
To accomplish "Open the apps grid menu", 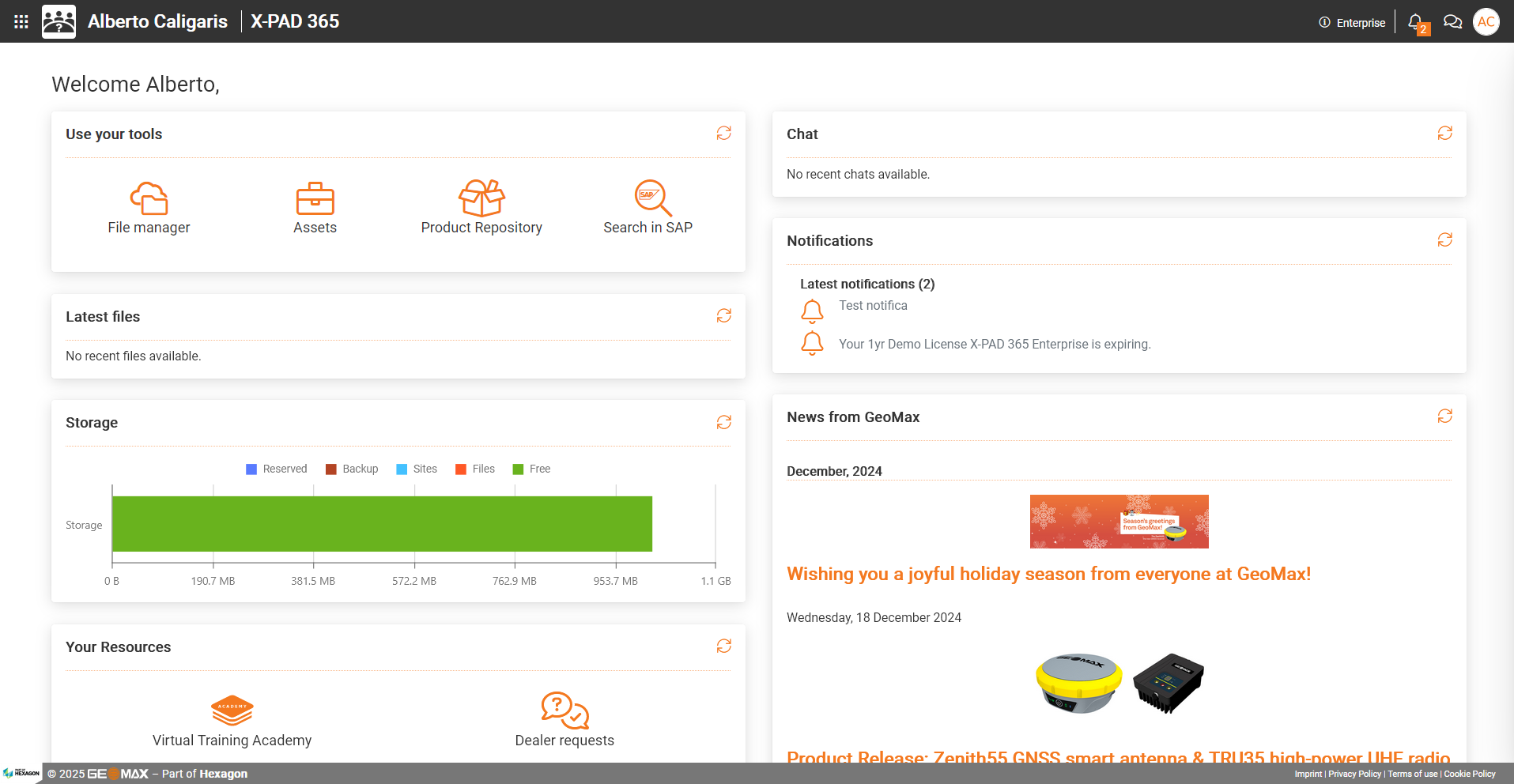I will [21, 22].
